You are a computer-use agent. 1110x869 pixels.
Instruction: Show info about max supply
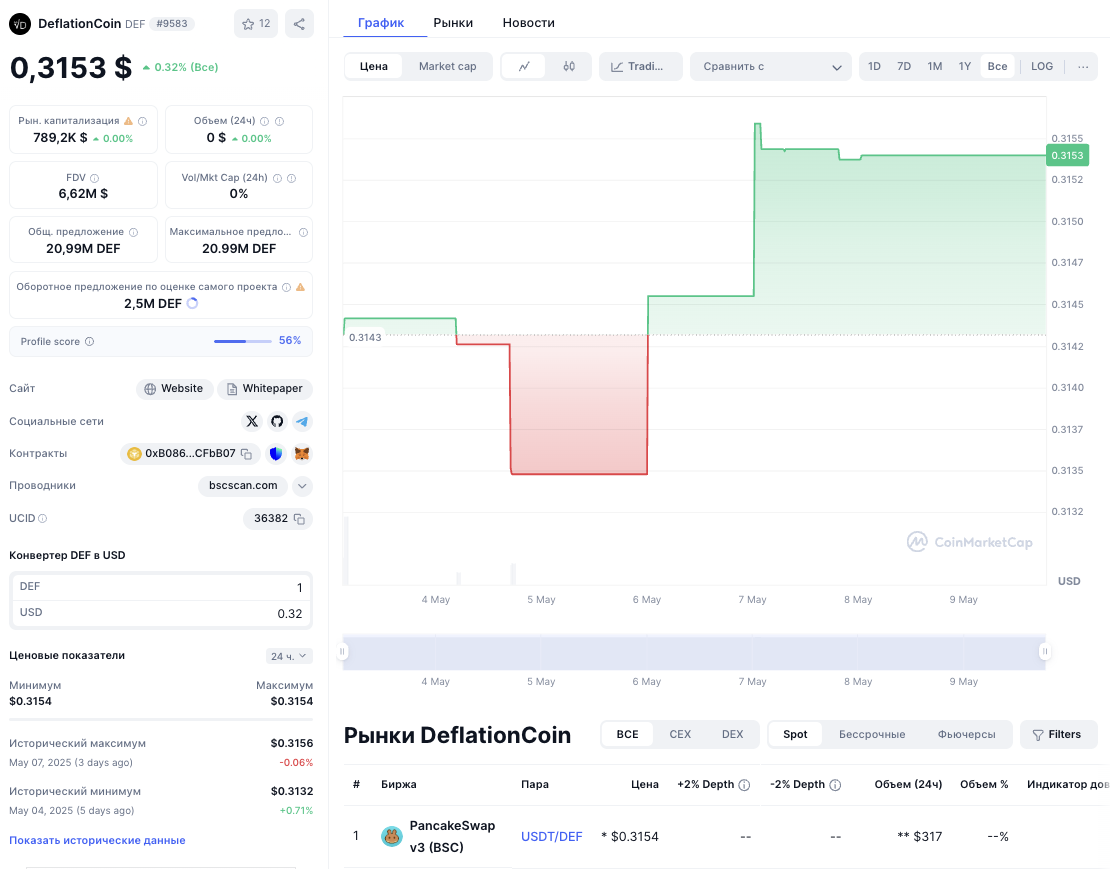tap(303, 232)
